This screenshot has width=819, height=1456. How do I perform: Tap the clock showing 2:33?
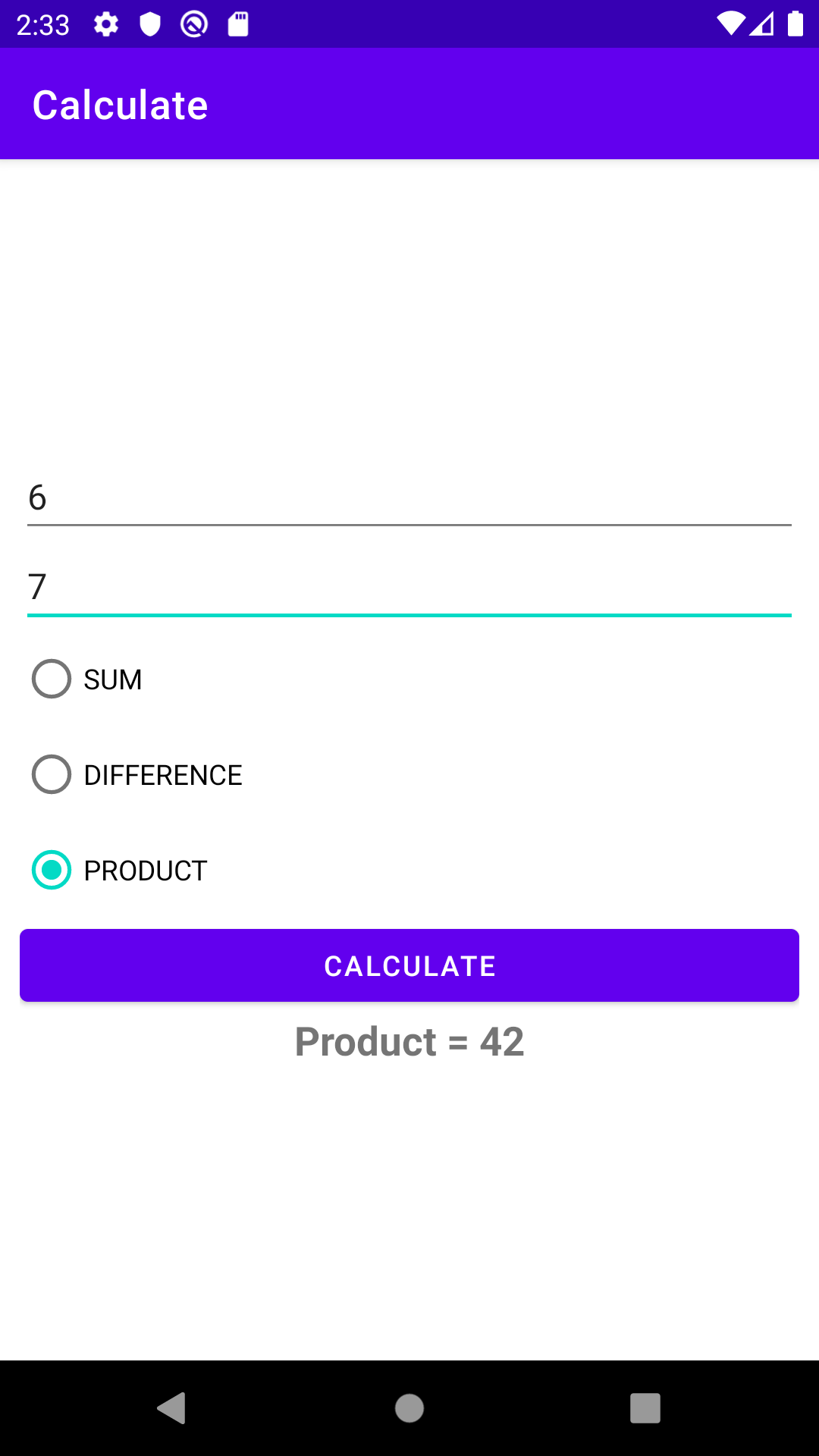pyautogui.click(x=42, y=25)
